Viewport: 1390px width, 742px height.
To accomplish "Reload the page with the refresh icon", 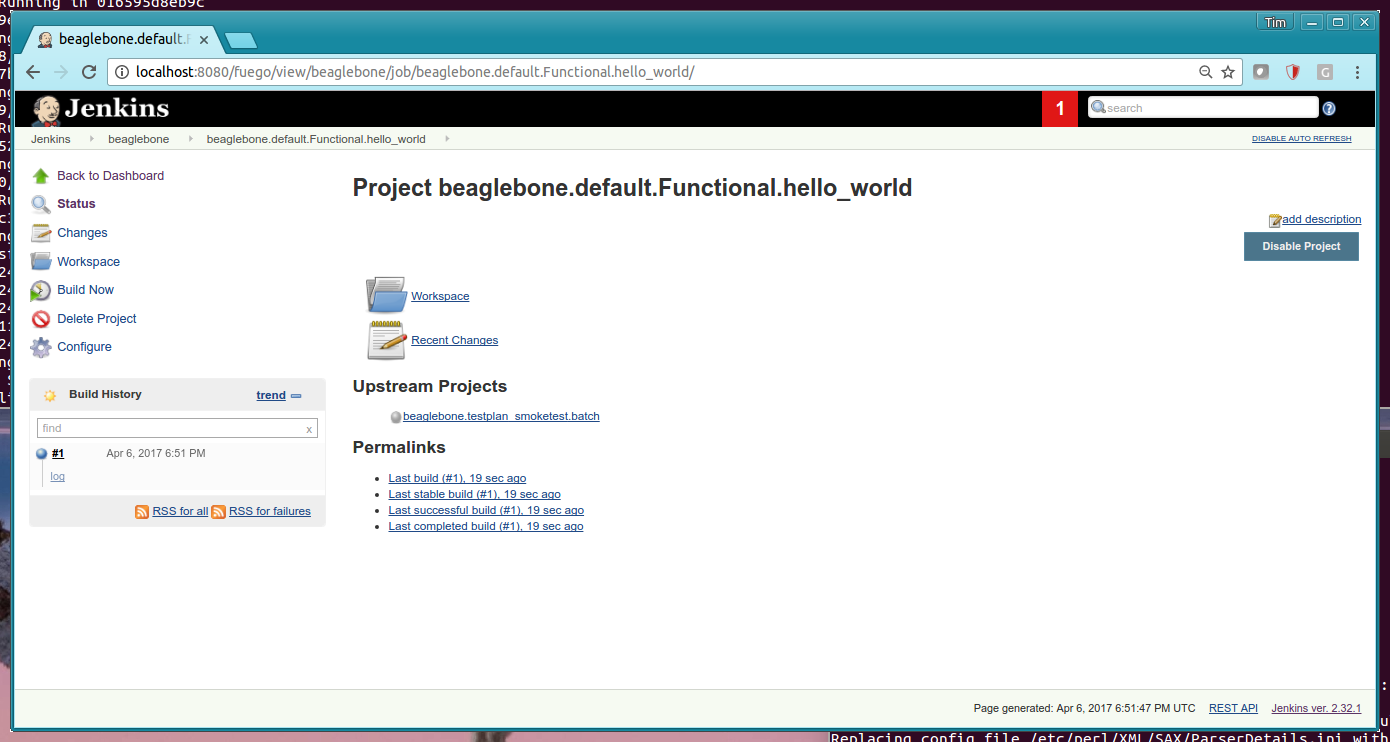I will [89, 72].
